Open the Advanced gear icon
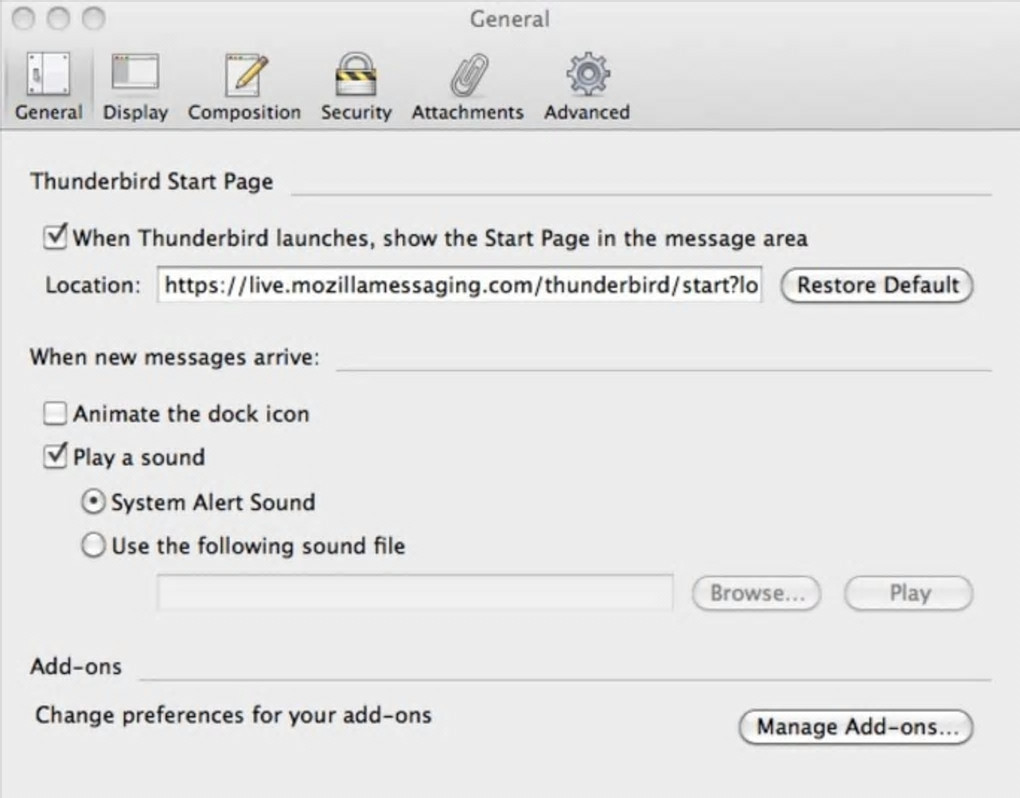1020x798 pixels. pyautogui.click(x=587, y=75)
